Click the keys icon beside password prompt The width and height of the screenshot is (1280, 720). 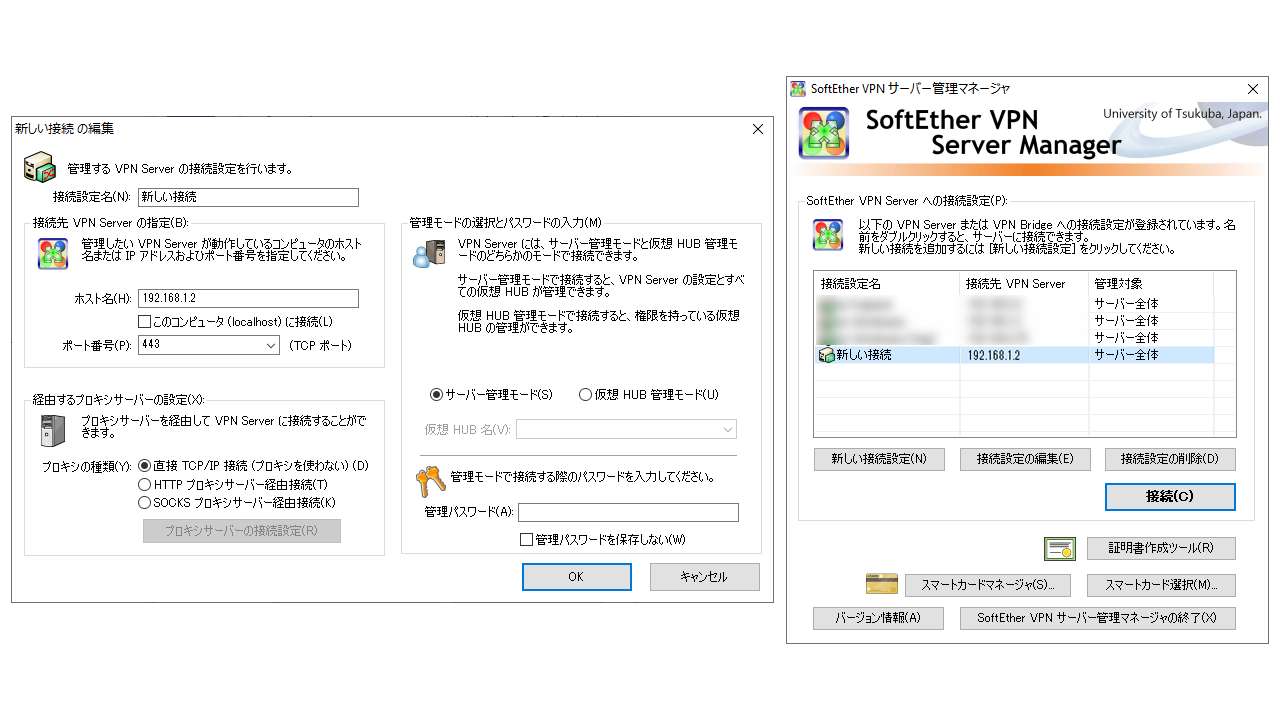[430, 482]
